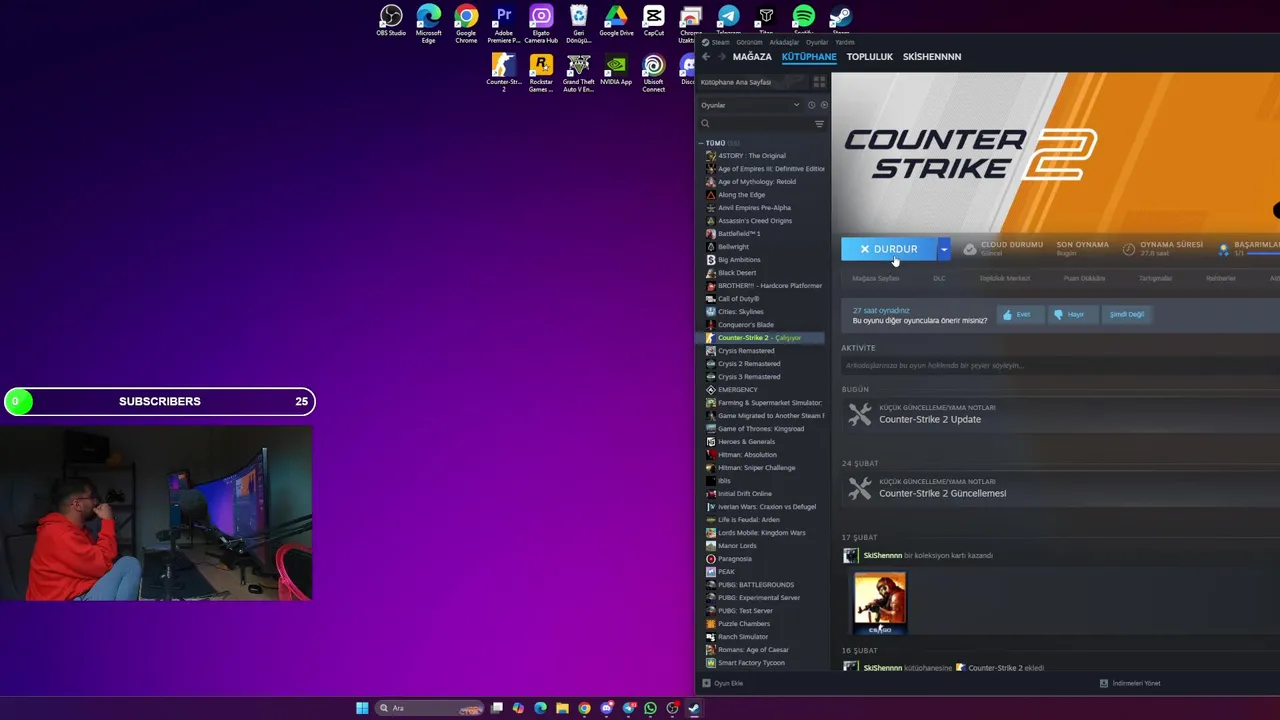Open the Arkadaşlar menu

784,42
